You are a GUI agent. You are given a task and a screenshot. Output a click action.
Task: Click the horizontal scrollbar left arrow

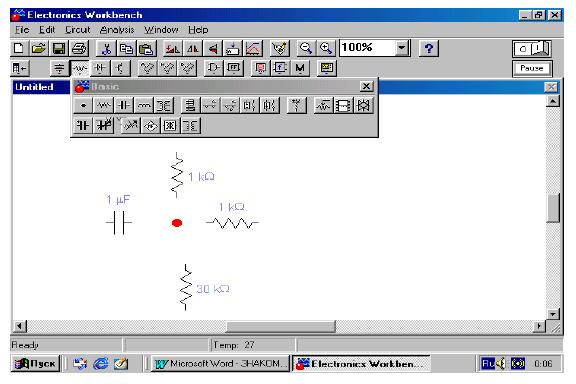[x=20, y=326]
